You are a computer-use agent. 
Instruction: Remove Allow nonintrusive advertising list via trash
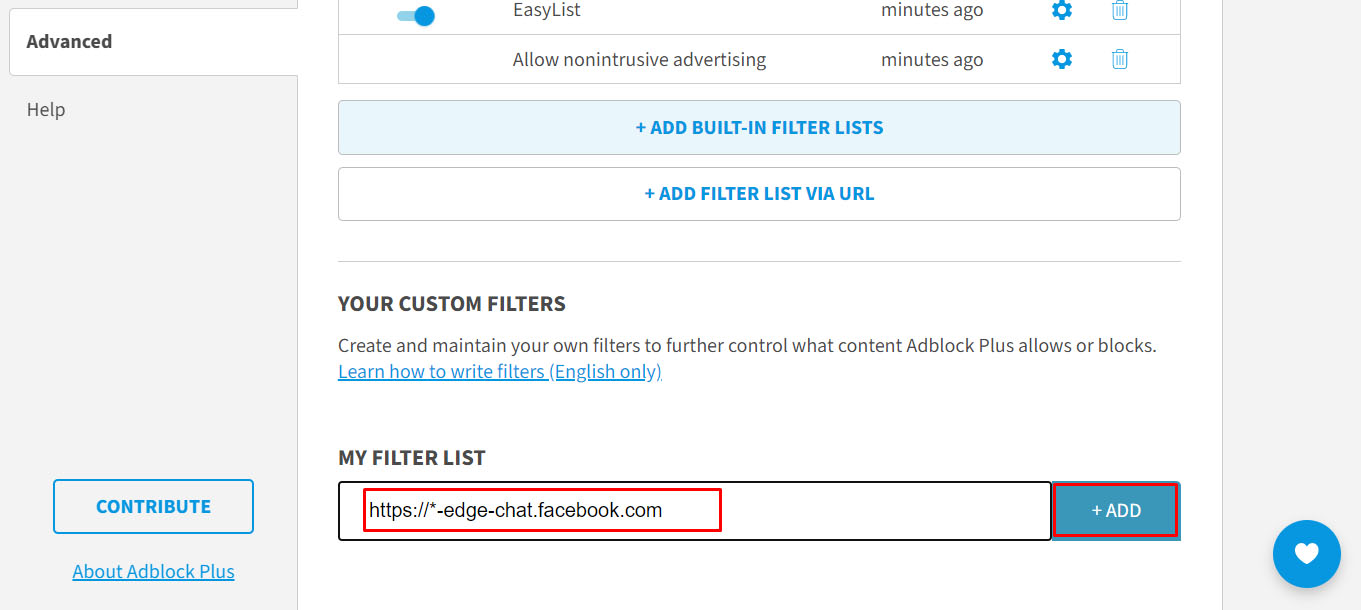tap(1120, 60)
